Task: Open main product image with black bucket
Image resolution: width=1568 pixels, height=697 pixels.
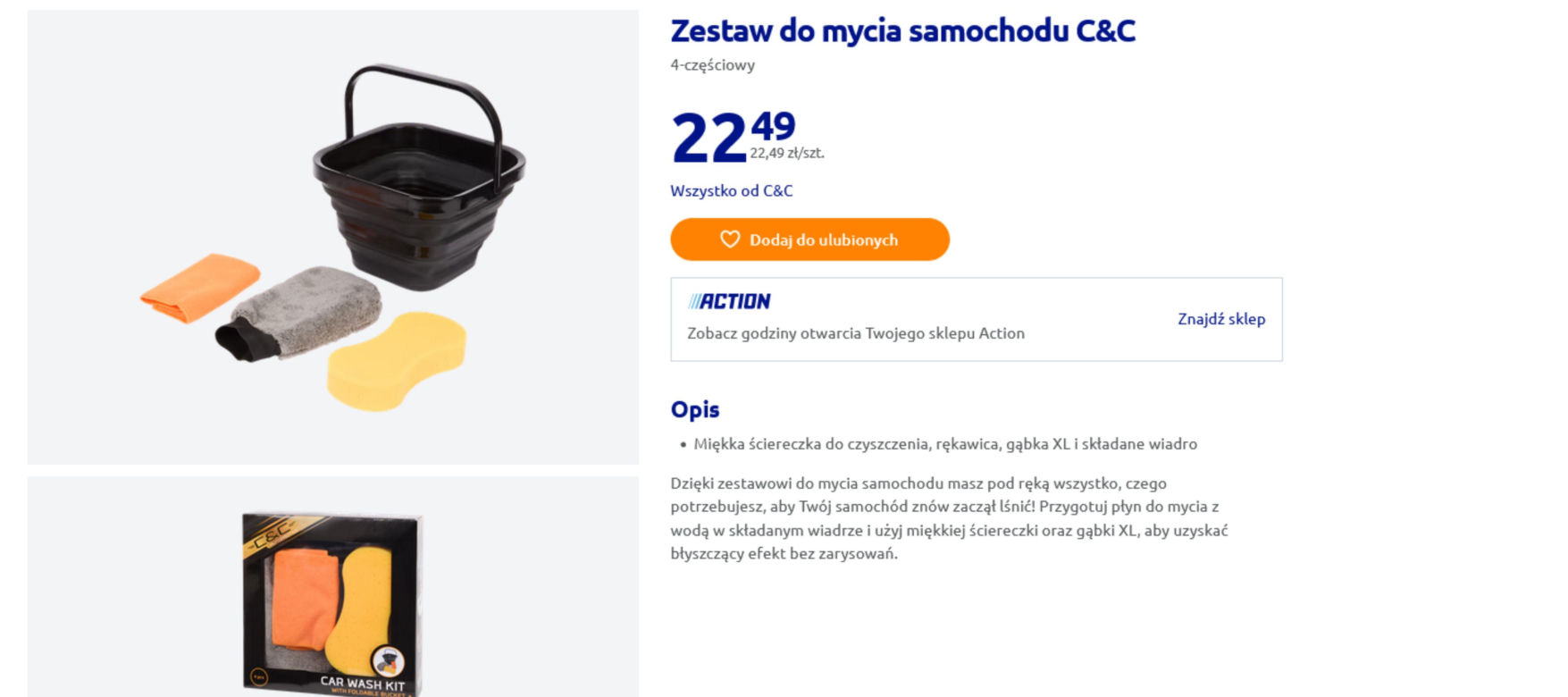Action: (x=333, y=237)
